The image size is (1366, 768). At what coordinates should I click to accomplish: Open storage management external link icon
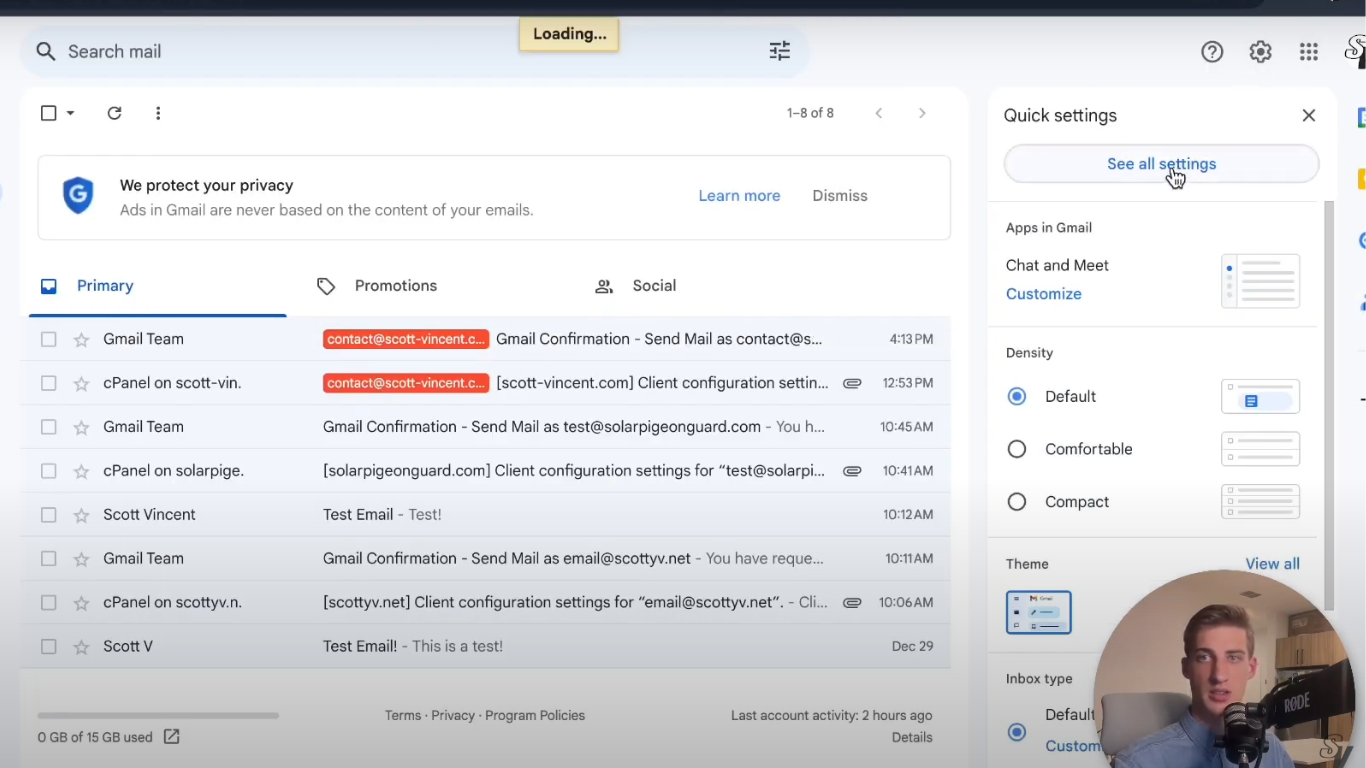[x=171, y=737]
